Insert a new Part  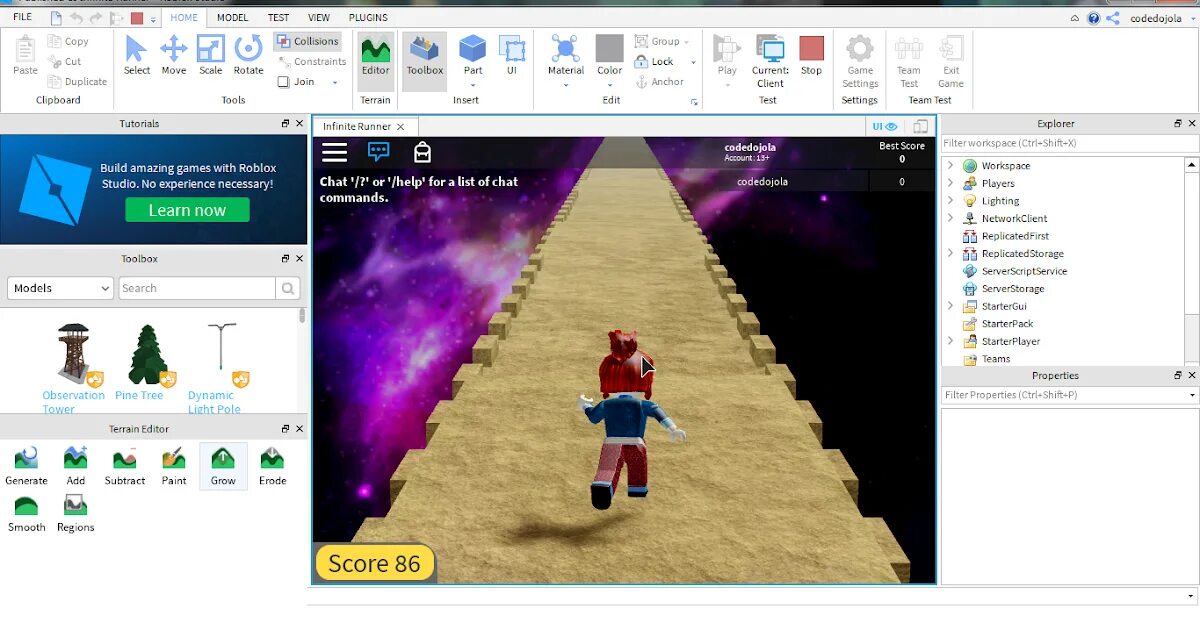click(473, 55)
